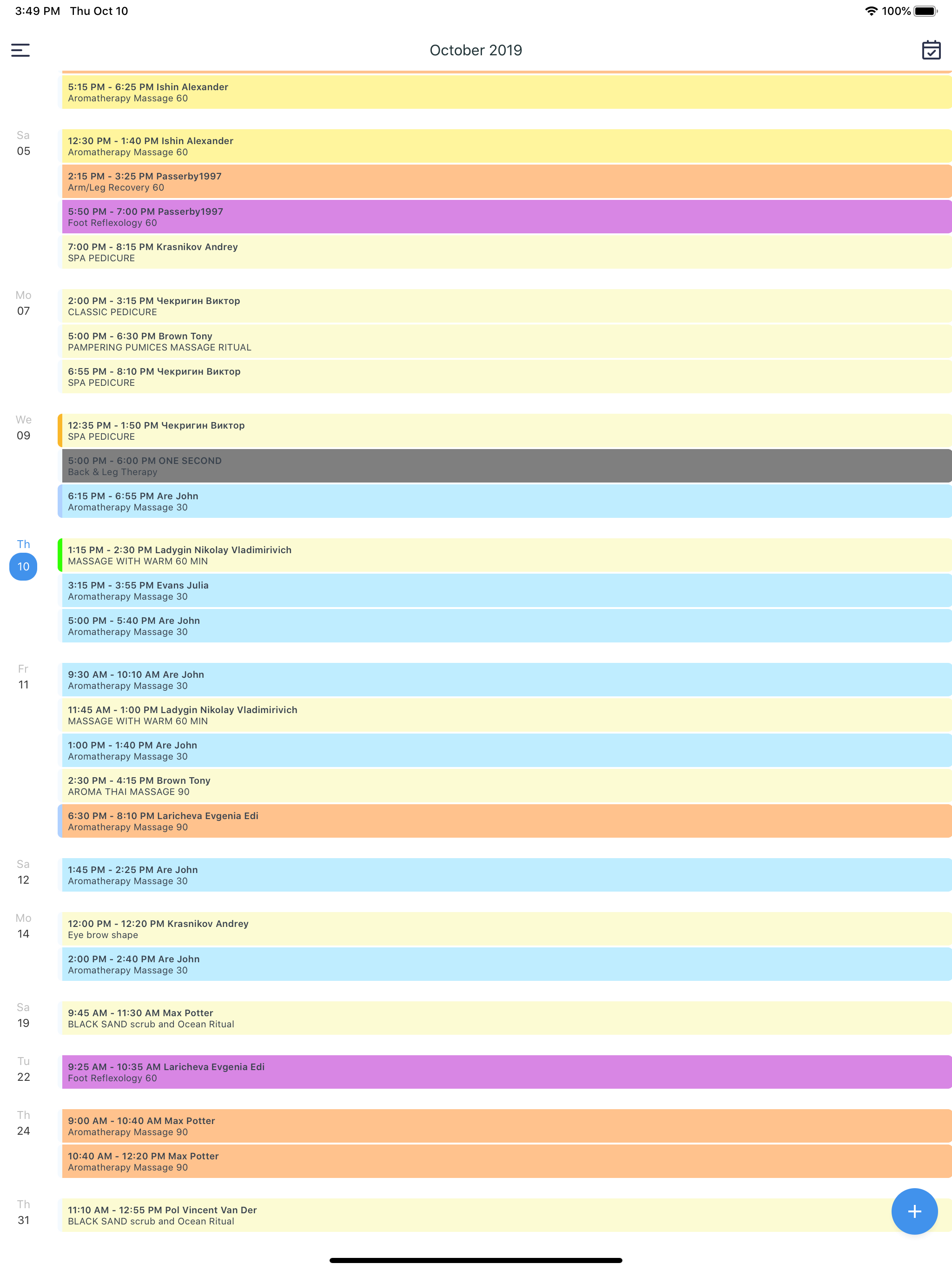This screenshot has width=952, height=1270.
Task: Open 6:30 PM Laricheva Evgenia Edi appointment
Action: pos(505,821)
